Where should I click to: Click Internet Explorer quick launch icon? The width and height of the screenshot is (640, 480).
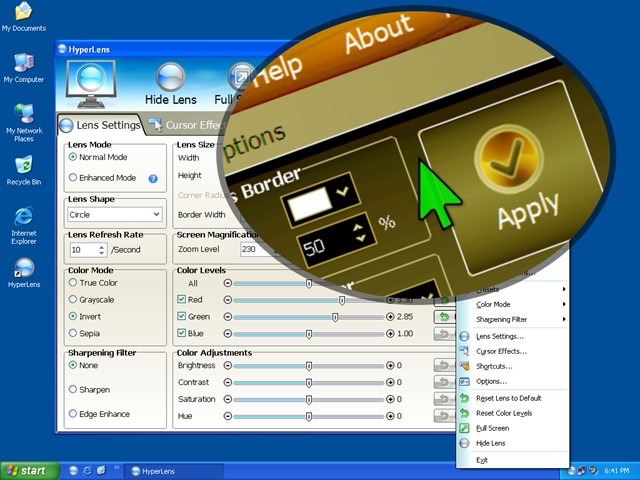point(87,471)
